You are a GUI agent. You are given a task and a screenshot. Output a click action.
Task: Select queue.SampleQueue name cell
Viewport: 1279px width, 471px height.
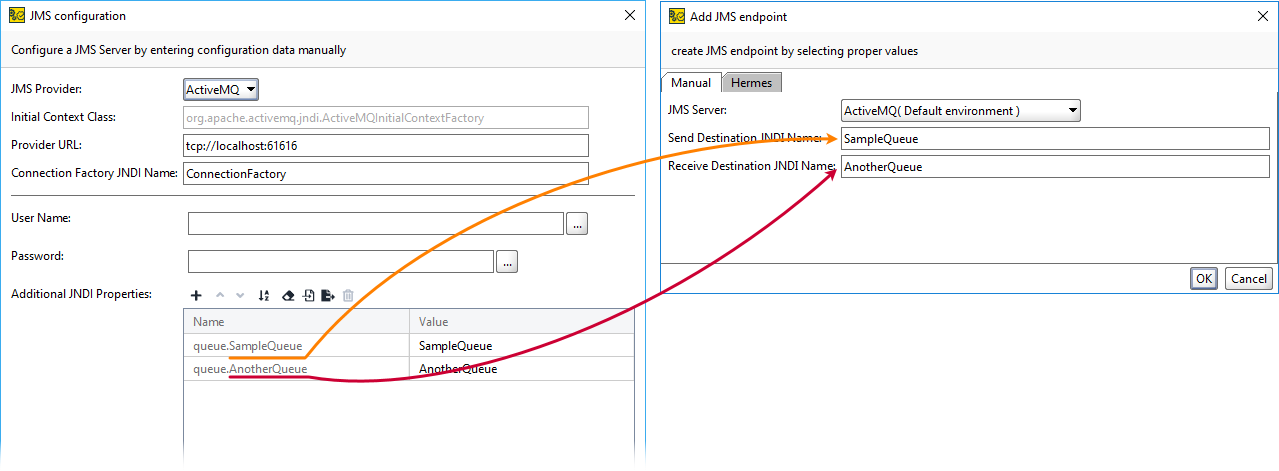click(x=297, y=346)
